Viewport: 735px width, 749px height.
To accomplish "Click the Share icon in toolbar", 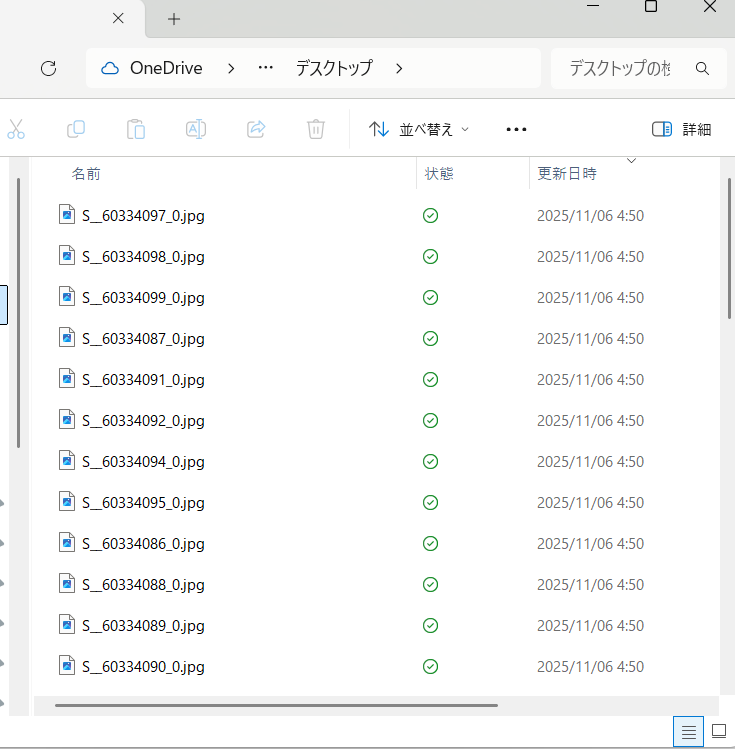I will [x=256, y=129].
